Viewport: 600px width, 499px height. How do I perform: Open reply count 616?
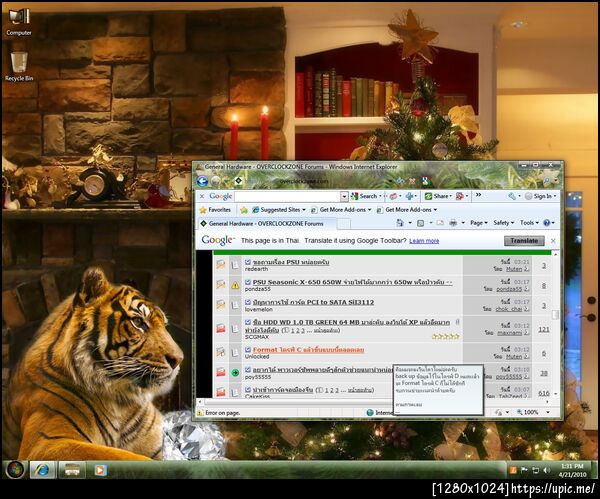pyautogui.click(x=543, y=393)
